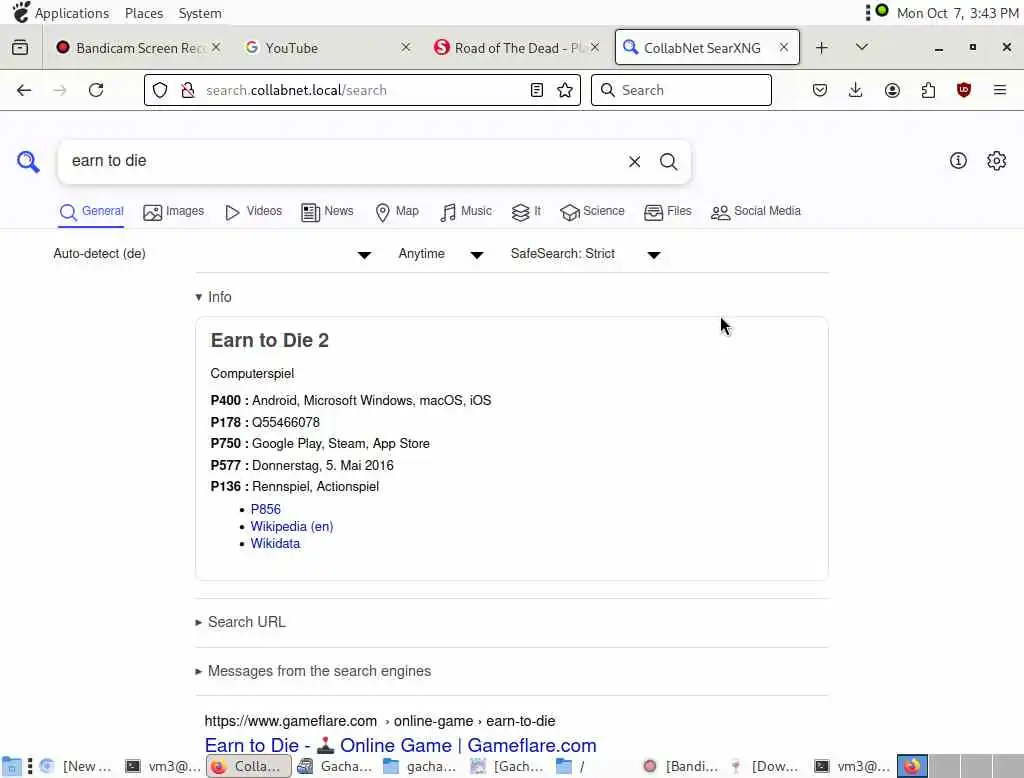This screenshot has height=778, width=1024.
Task: Close the Road of The Dead tab
Action: [594, 47]
